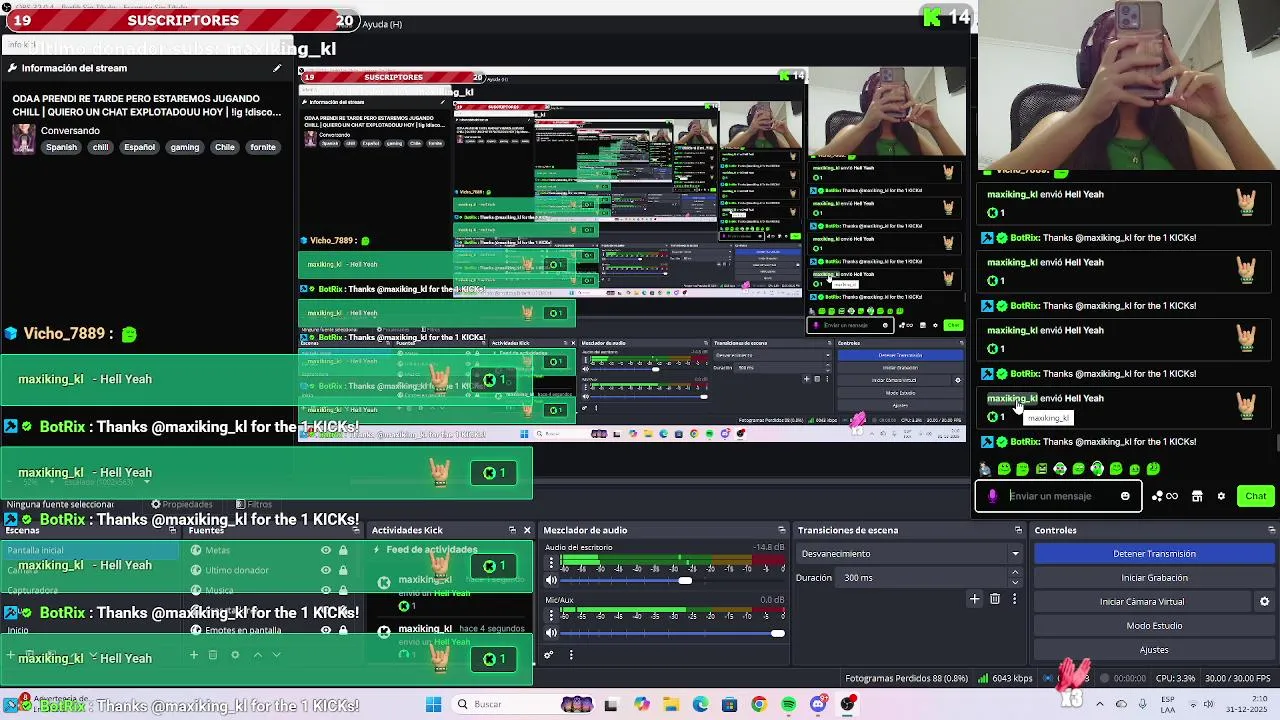Viewport: 1280px width, 720px height.
Task: Open chat settings gear beside the Chat button
Action: (1221, 496)
